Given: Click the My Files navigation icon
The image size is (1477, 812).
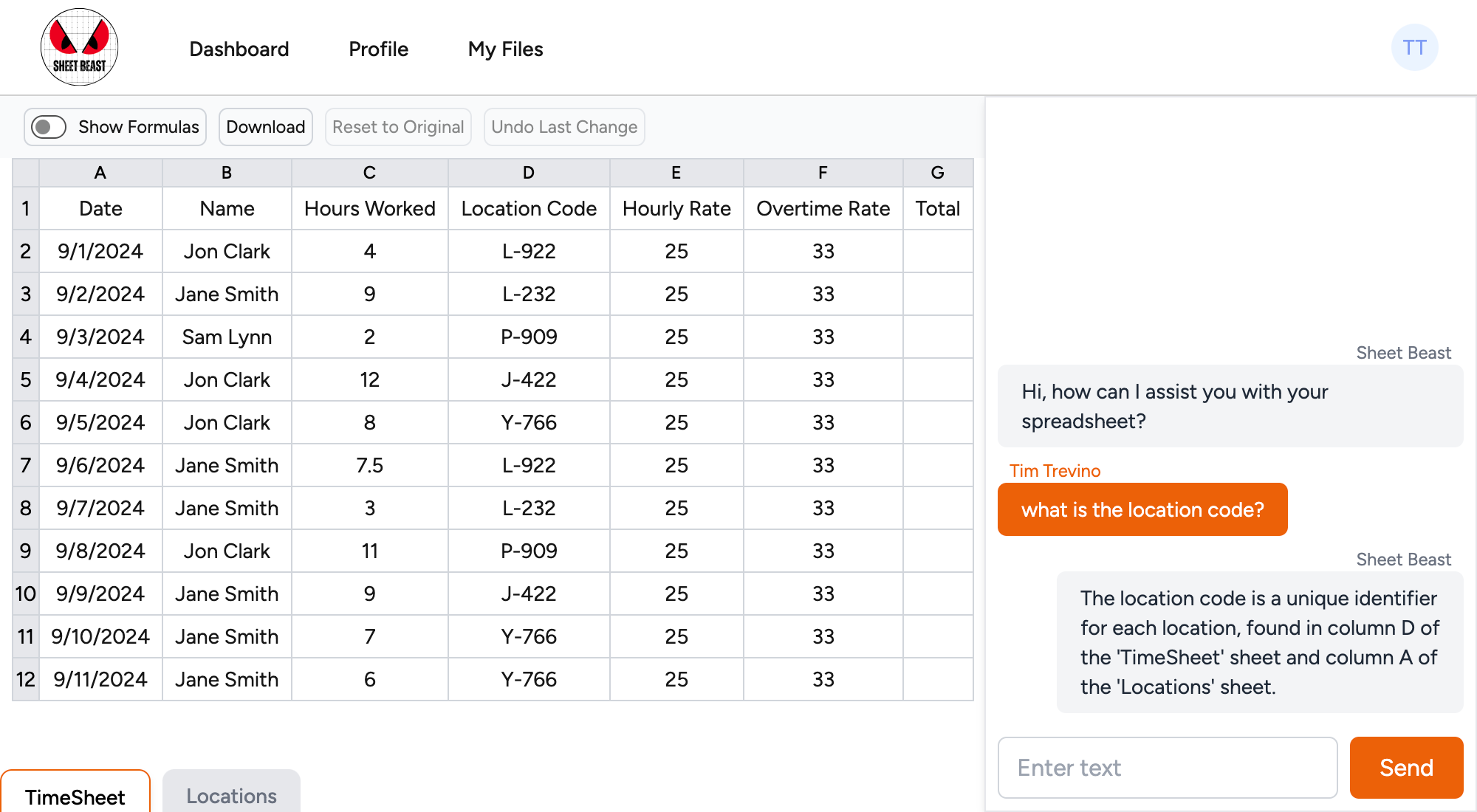Looking at the screenshot, I should (506, 48).
